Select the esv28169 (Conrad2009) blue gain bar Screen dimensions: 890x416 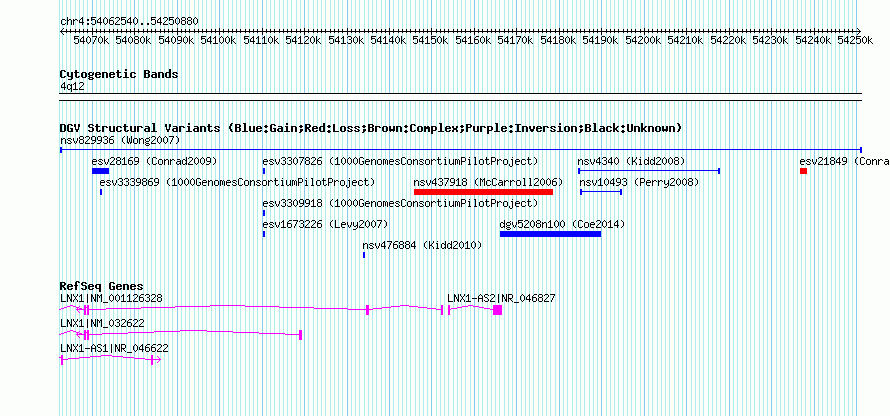100,171
